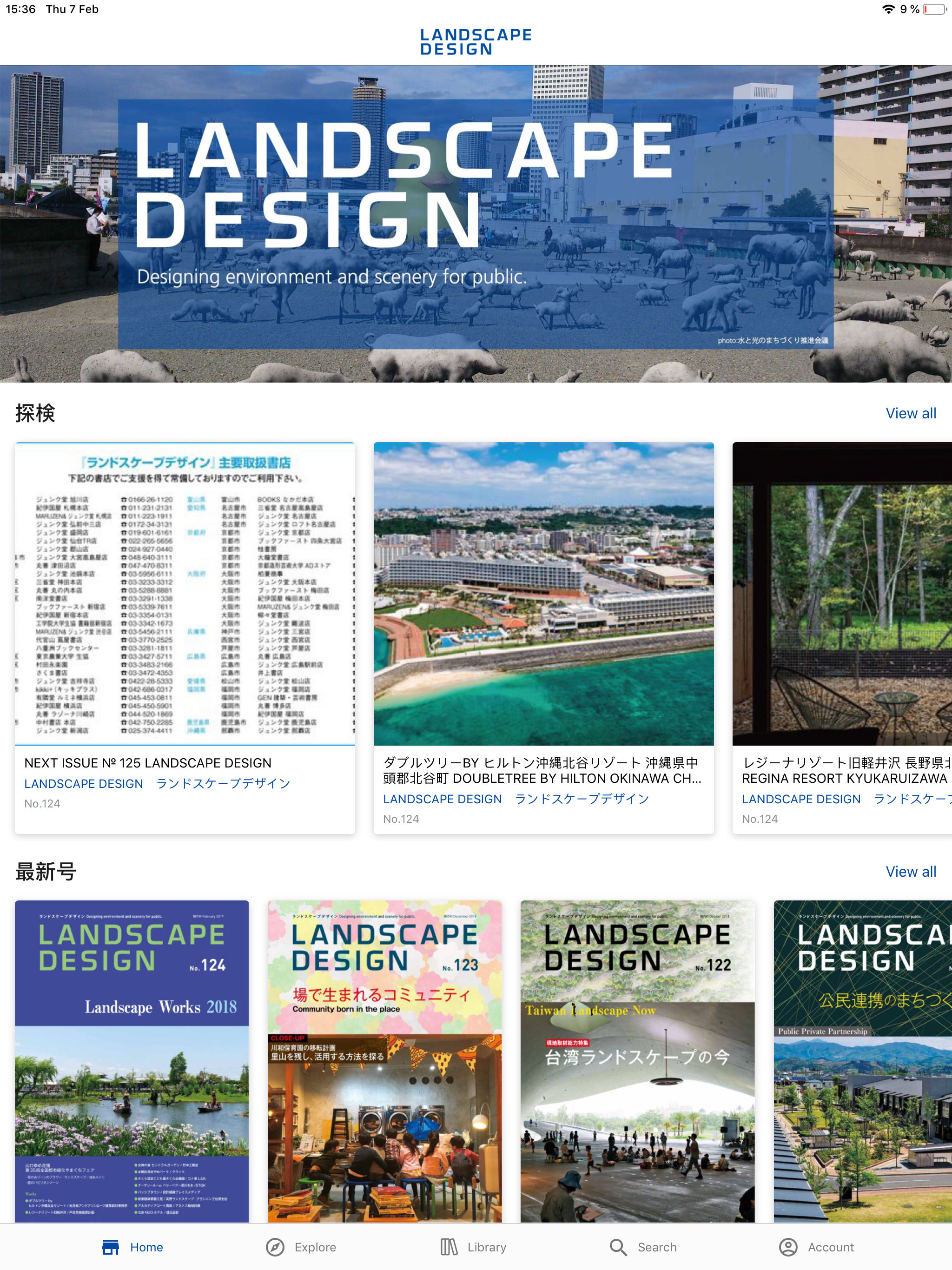Tap the Home tab icon
Image resolution: width=952 pixels, height=1270 pixels.
click(110, 1247)
